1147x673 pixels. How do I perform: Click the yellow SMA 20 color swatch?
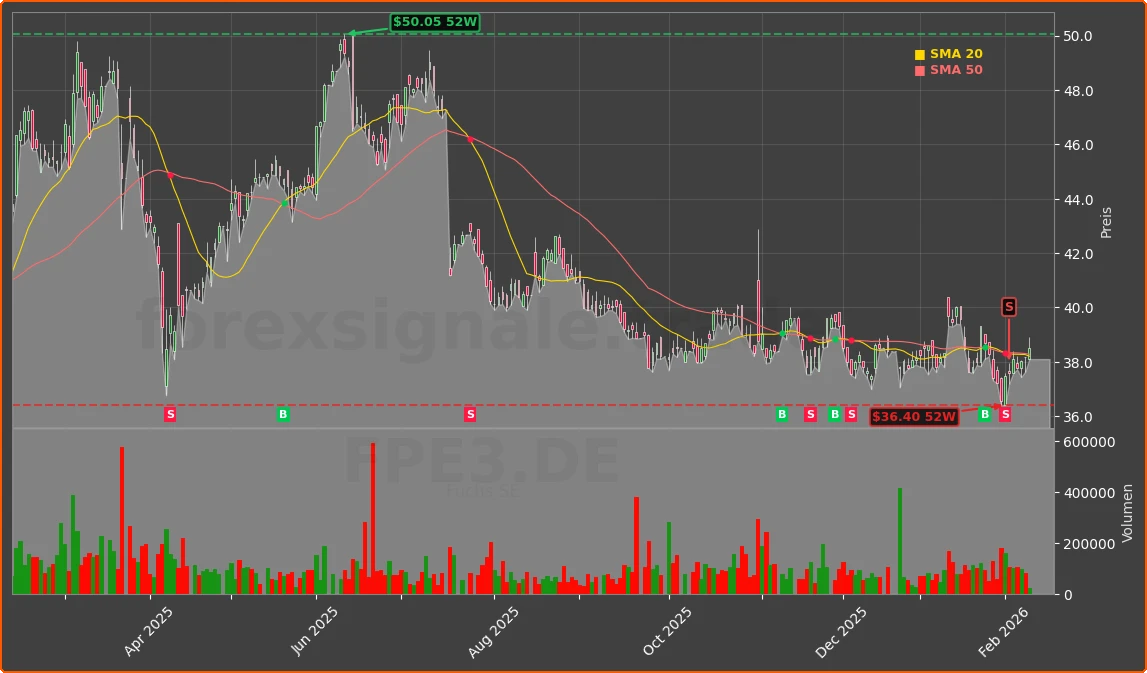pyautogui.click(x=920, y=53)
